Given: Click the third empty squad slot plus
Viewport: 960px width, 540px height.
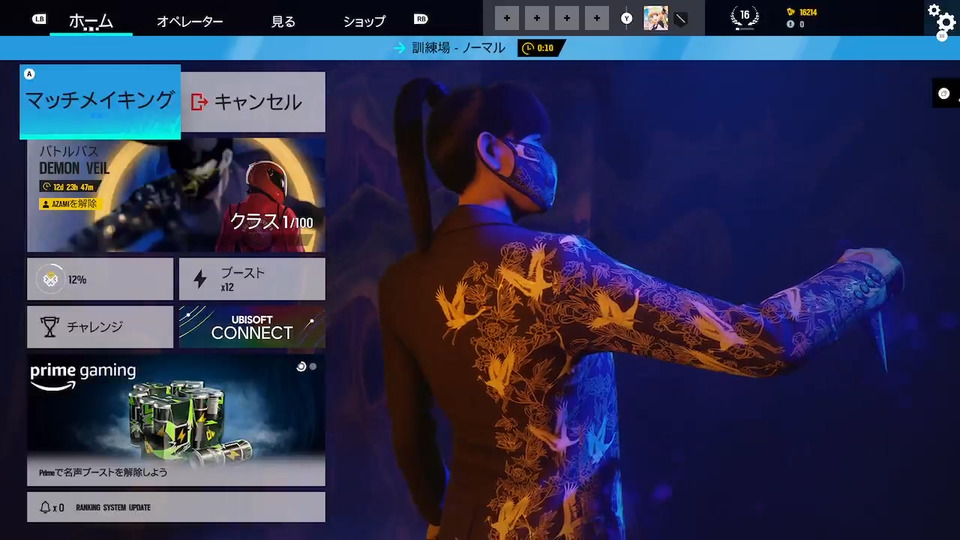Looking at the screenshot, I should [566, 18].
